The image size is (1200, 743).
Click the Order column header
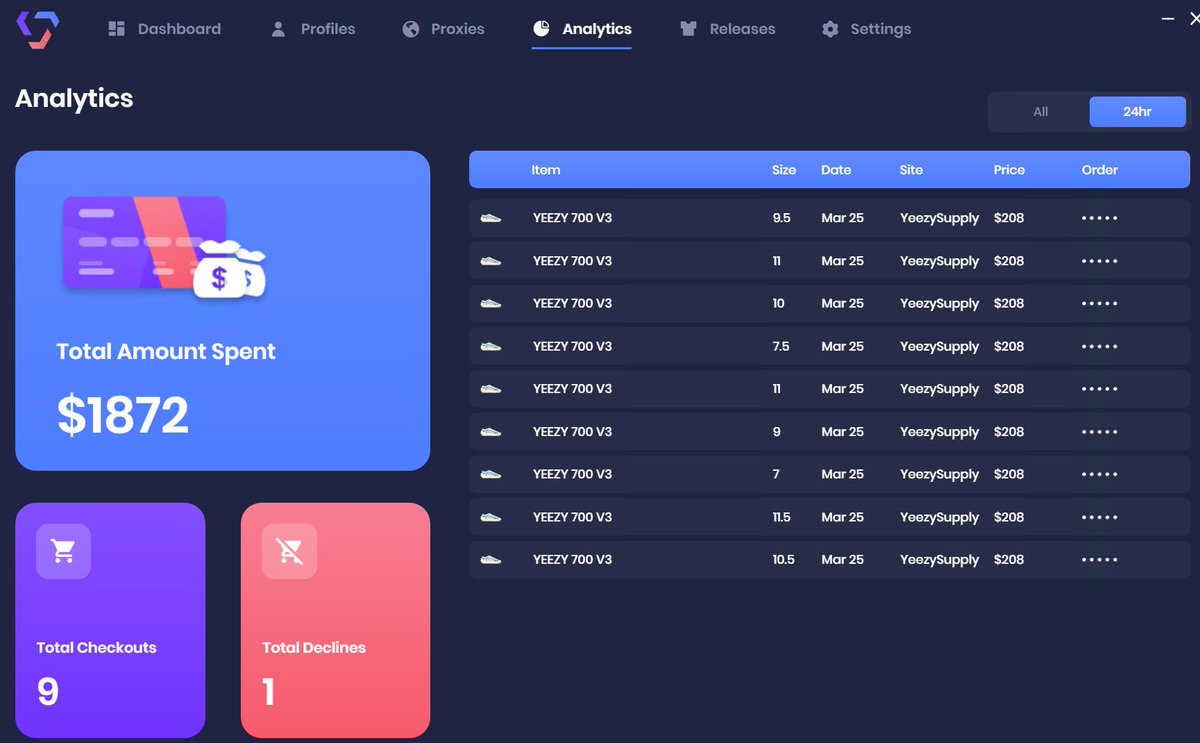coord(1100,170)
